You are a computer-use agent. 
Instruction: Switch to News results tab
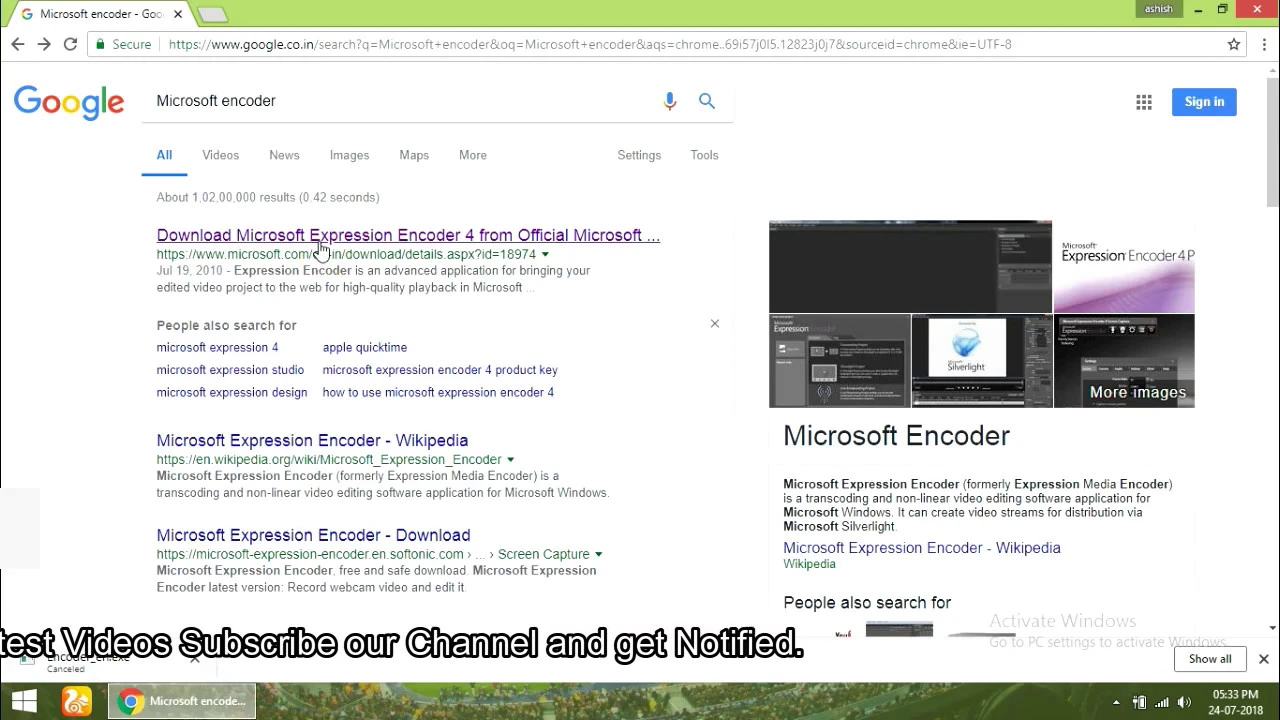(x=284, y=155)
